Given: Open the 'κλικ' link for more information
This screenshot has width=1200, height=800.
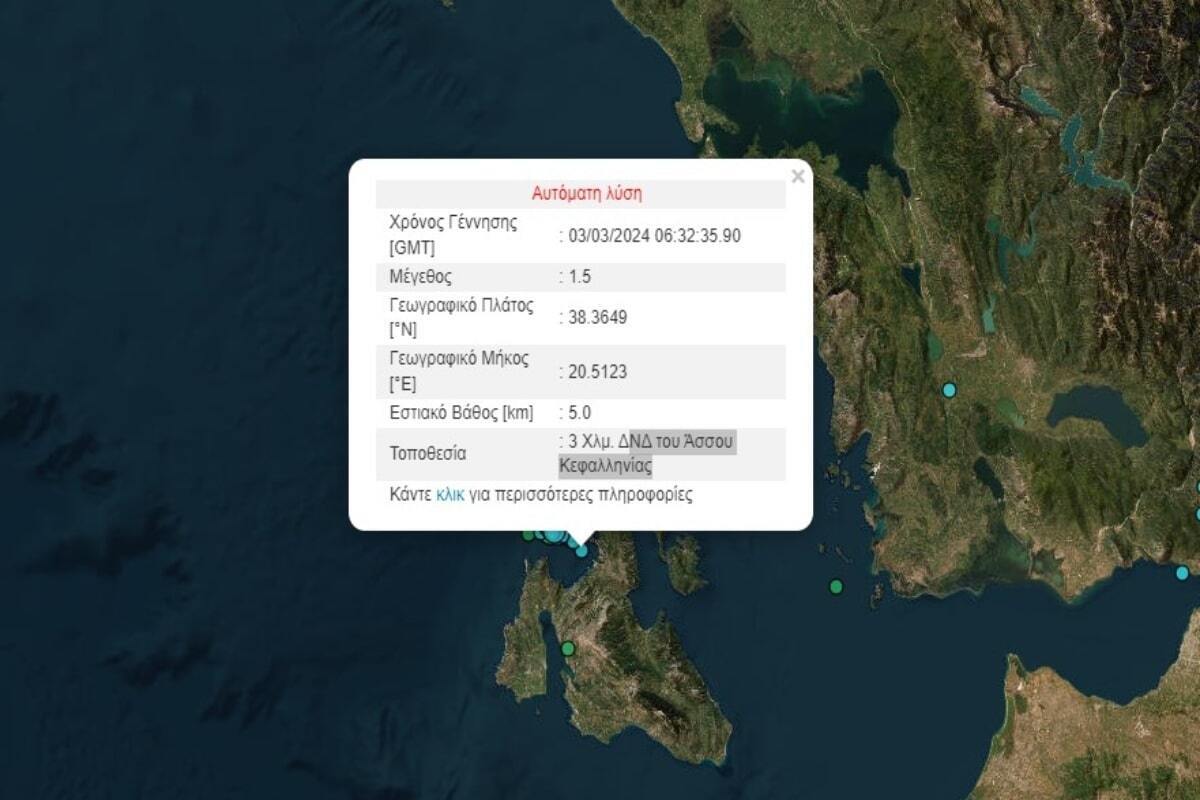Looking at the screenshot, I should tap(450, 494).
